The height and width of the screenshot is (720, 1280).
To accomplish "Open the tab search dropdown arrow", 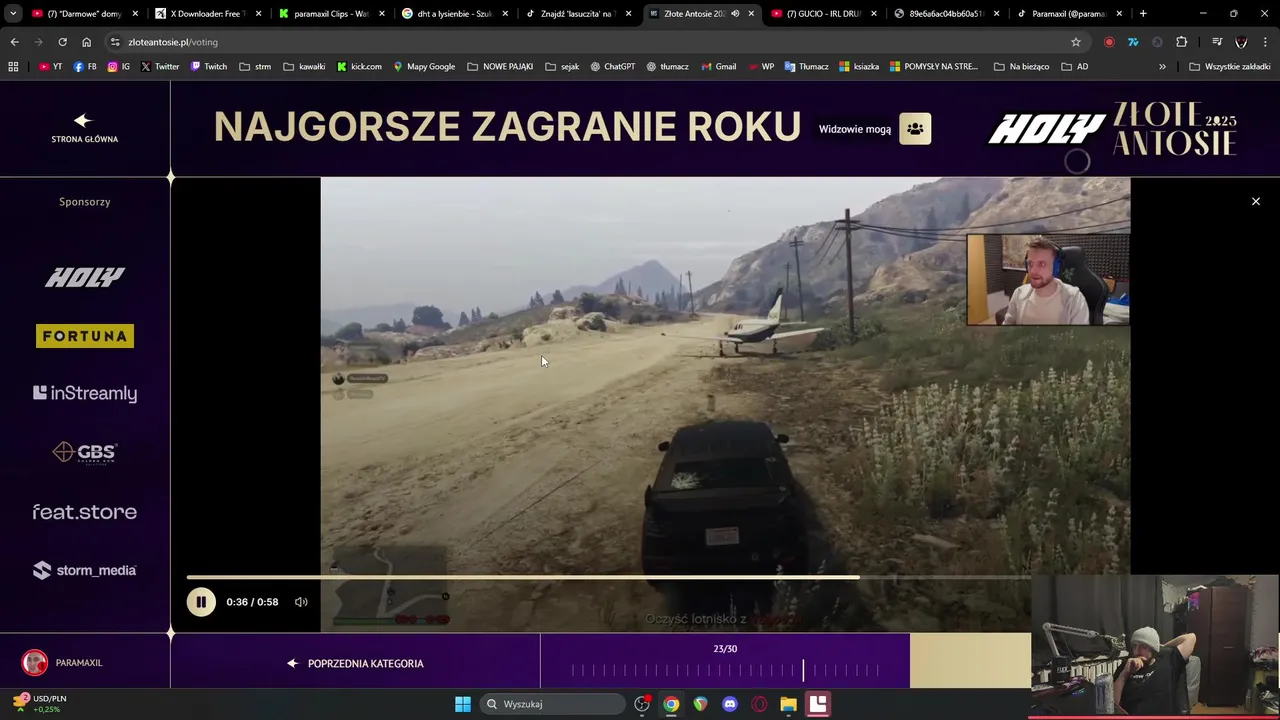I will 12,14.
